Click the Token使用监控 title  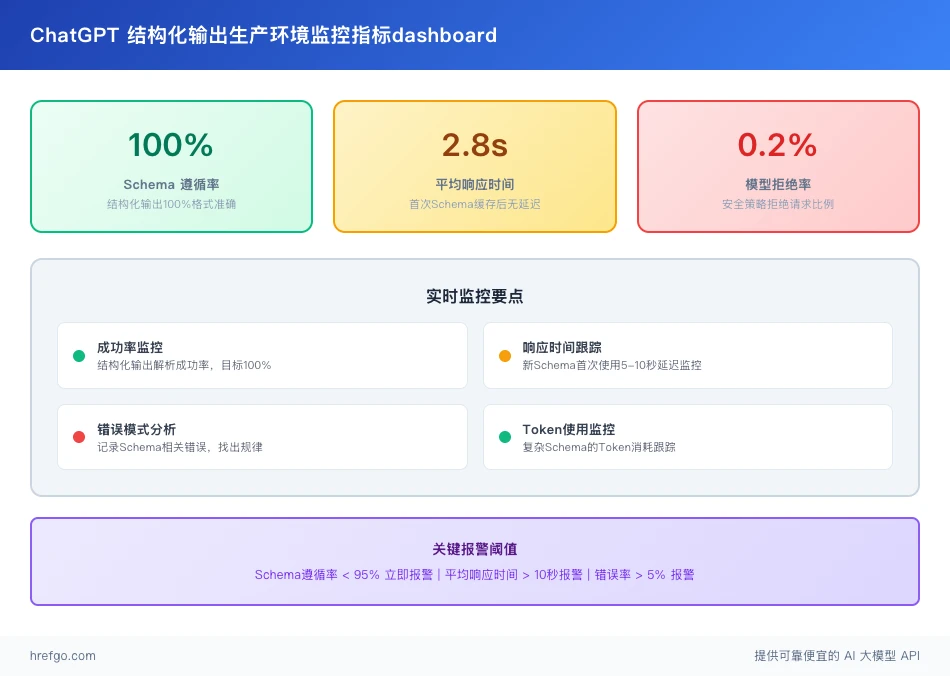(x=569, y=429)
